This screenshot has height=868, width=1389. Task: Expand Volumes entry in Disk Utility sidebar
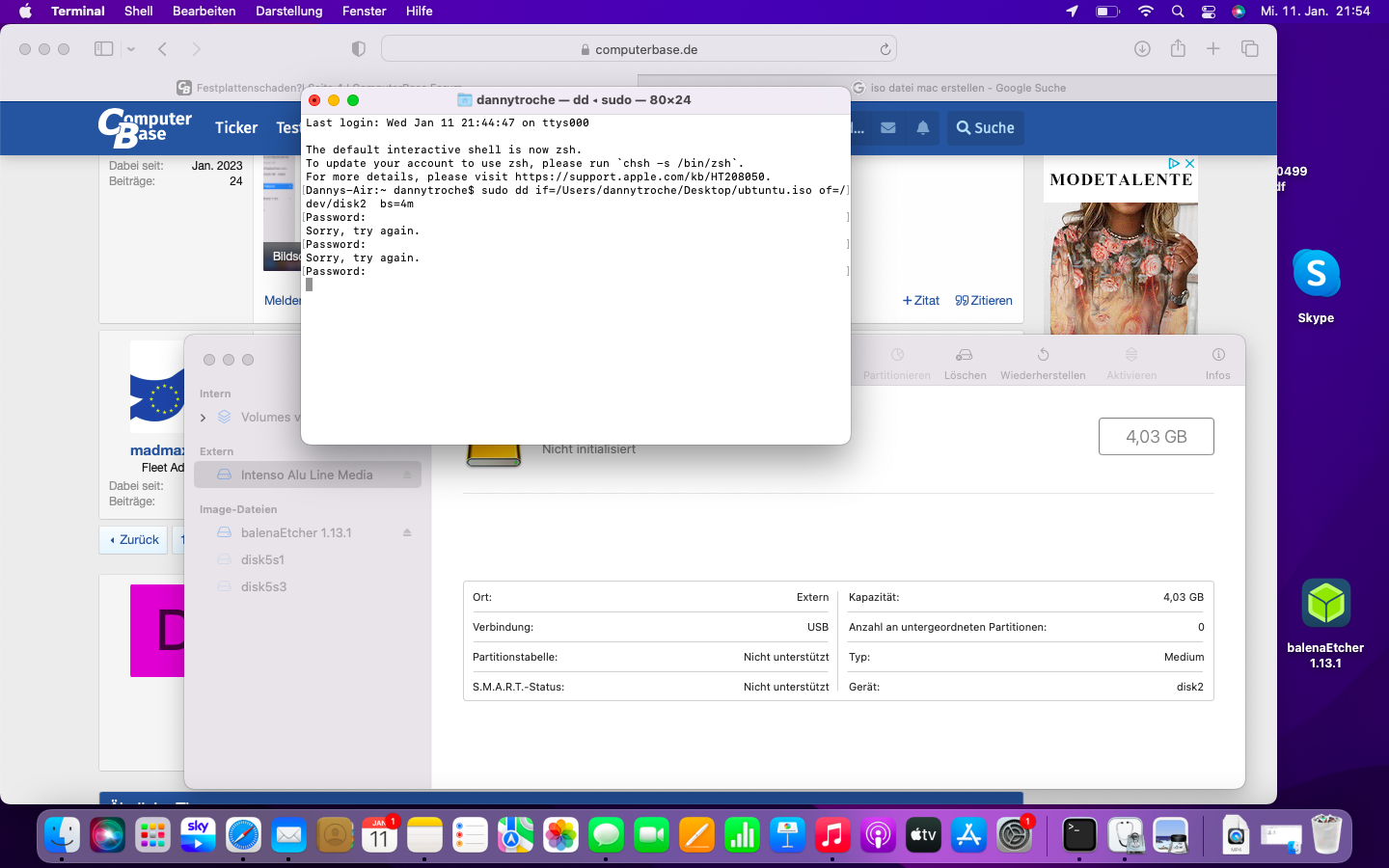point(203,418)
